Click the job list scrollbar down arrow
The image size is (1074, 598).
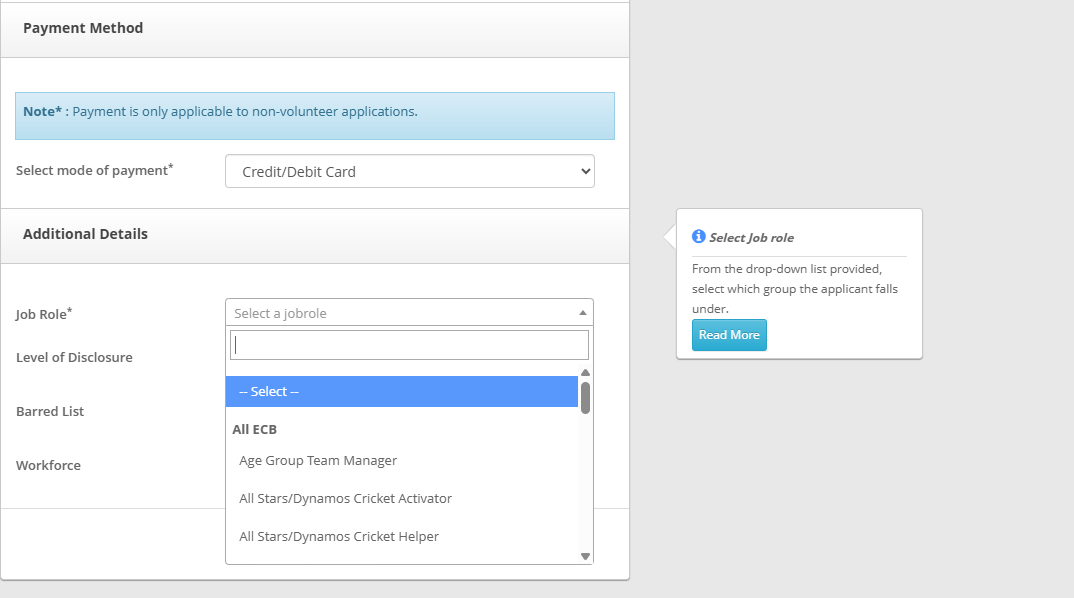(x=585, y=556)
